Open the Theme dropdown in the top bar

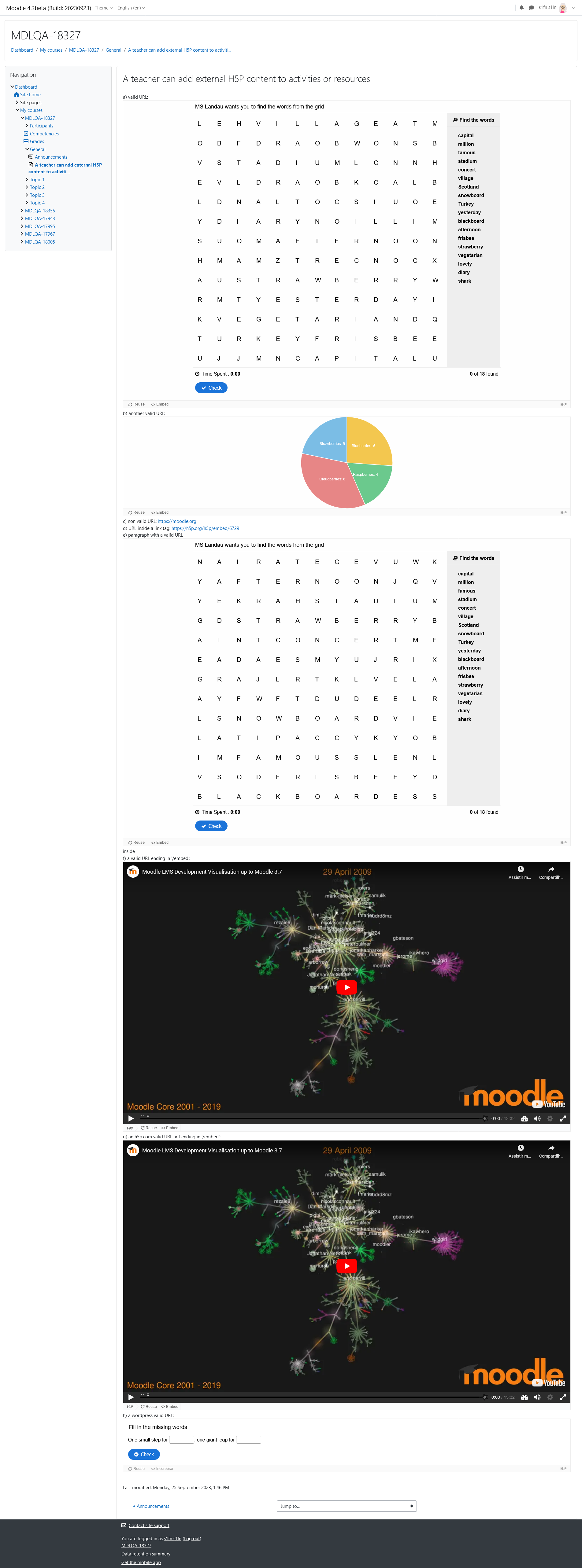click(104, 8)
